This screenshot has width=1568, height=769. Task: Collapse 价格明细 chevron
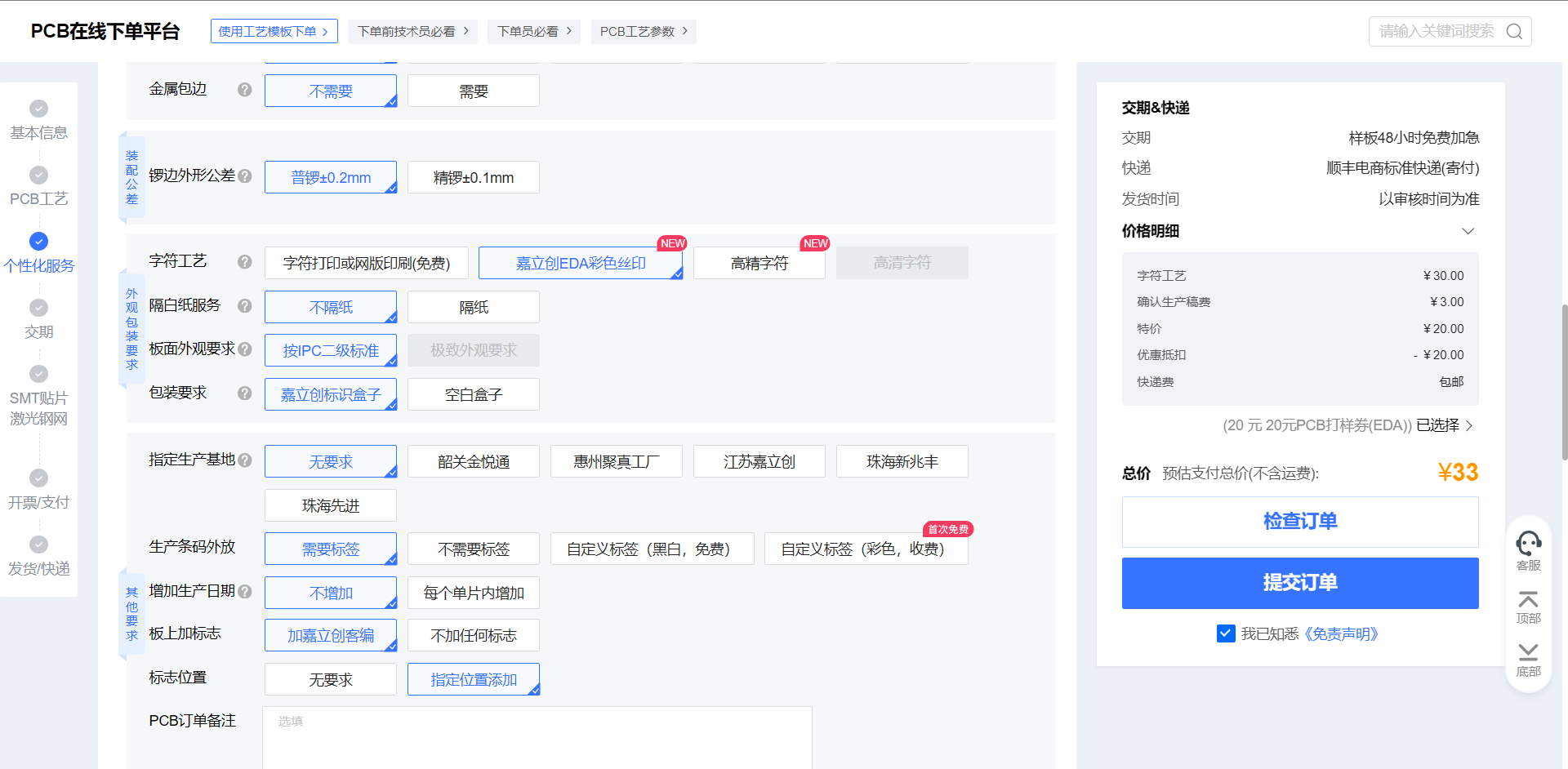coord(1468,231)
